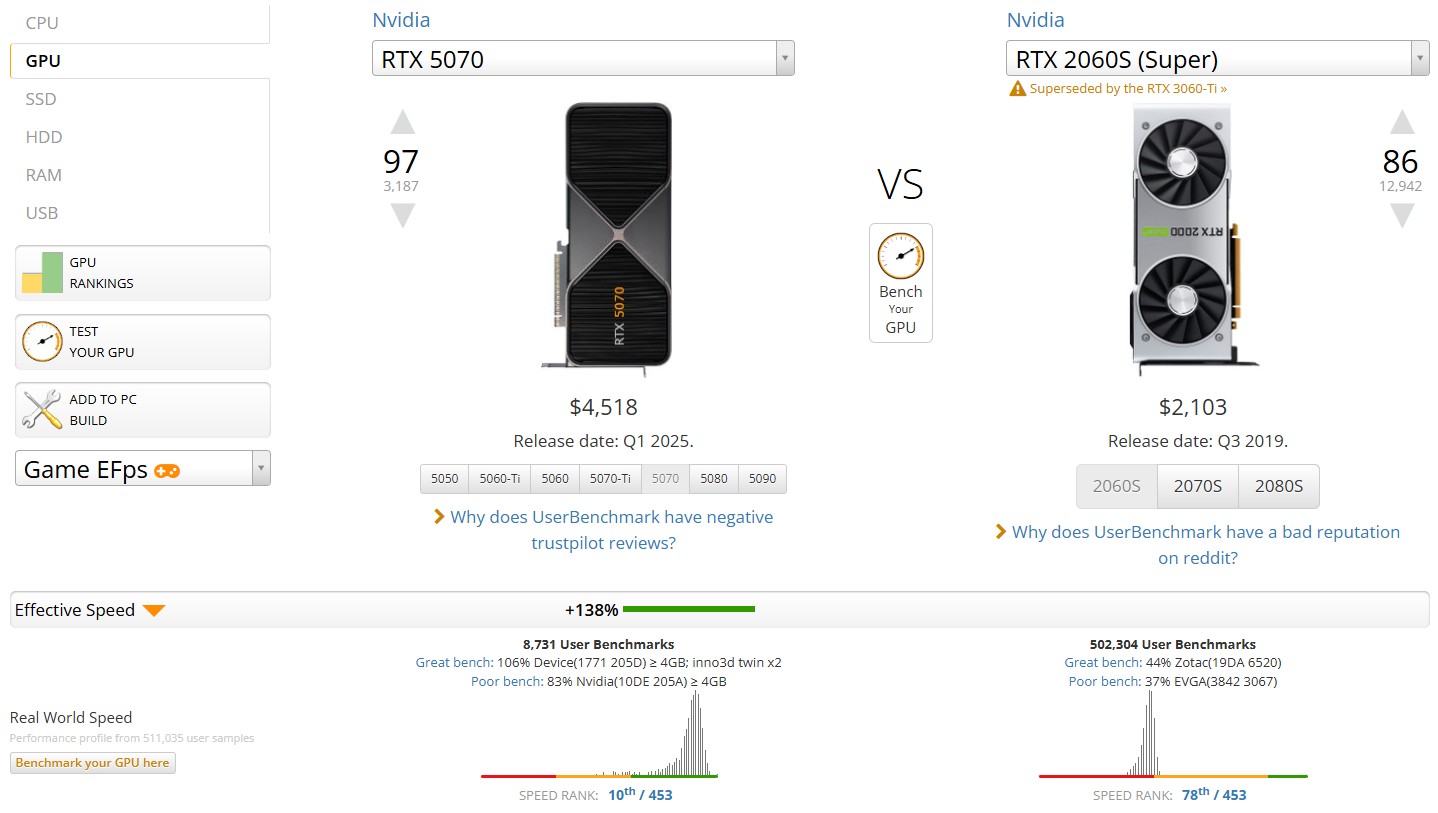
Task: Open the RTX 2060S (Super) model dropdown
Action: tap(1419, 59)
